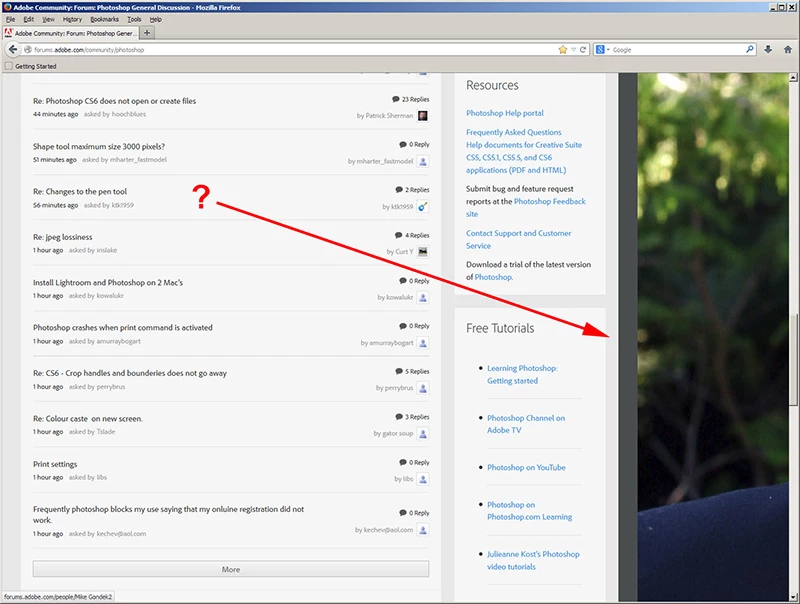Open the Photoshop Help portal link
This screenshot has width=800, height=604.
tap(505, 113)
